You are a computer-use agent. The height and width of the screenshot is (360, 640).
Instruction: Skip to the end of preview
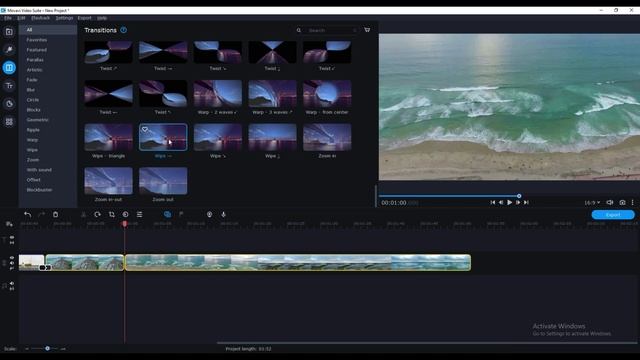[527, 202]
